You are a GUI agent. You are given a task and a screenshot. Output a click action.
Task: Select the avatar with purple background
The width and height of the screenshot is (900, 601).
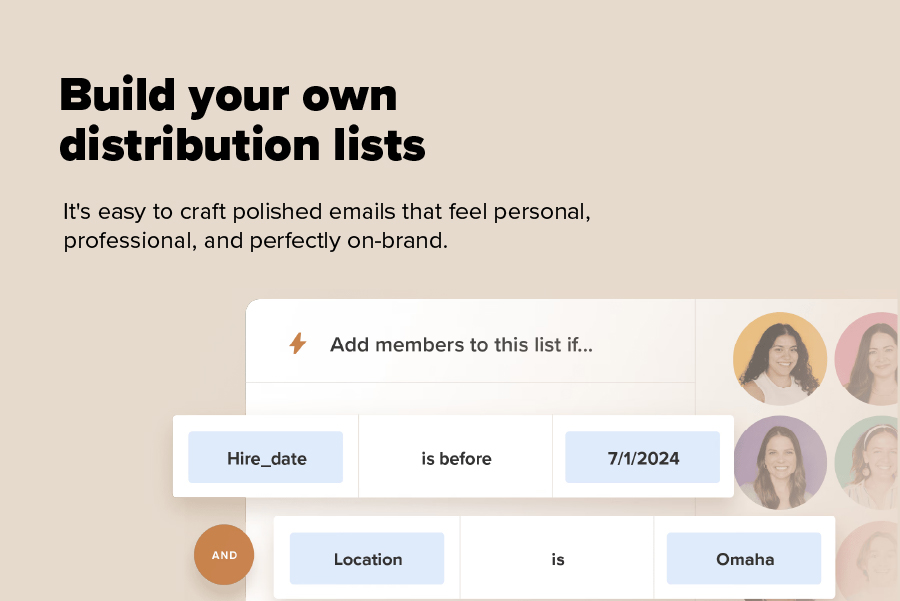coord(780,462)
